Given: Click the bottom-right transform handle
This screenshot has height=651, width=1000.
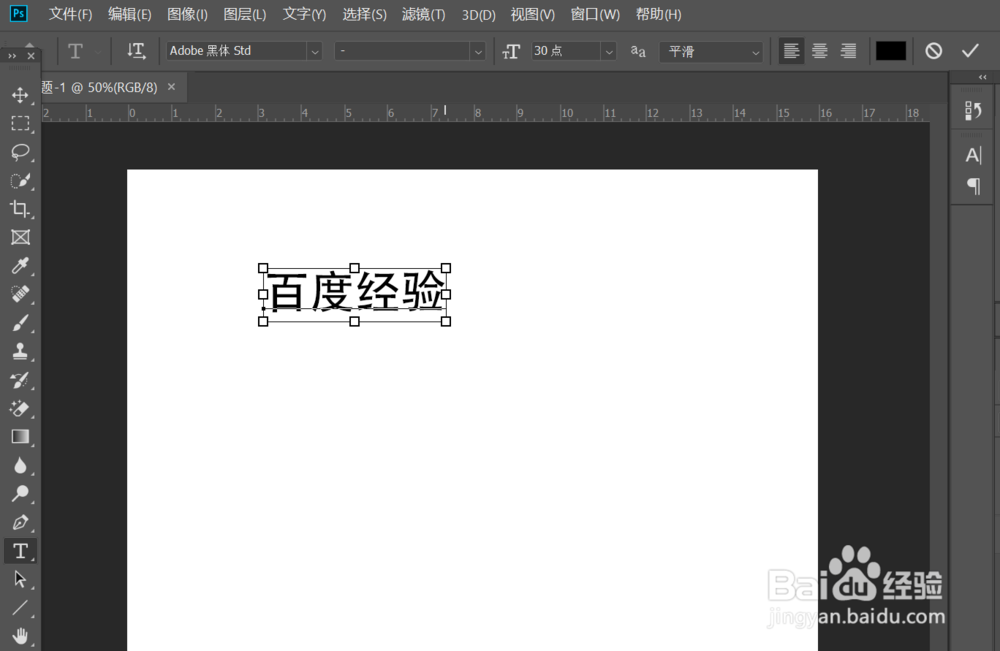Looking at the screenshot, I should coord(446,321).
